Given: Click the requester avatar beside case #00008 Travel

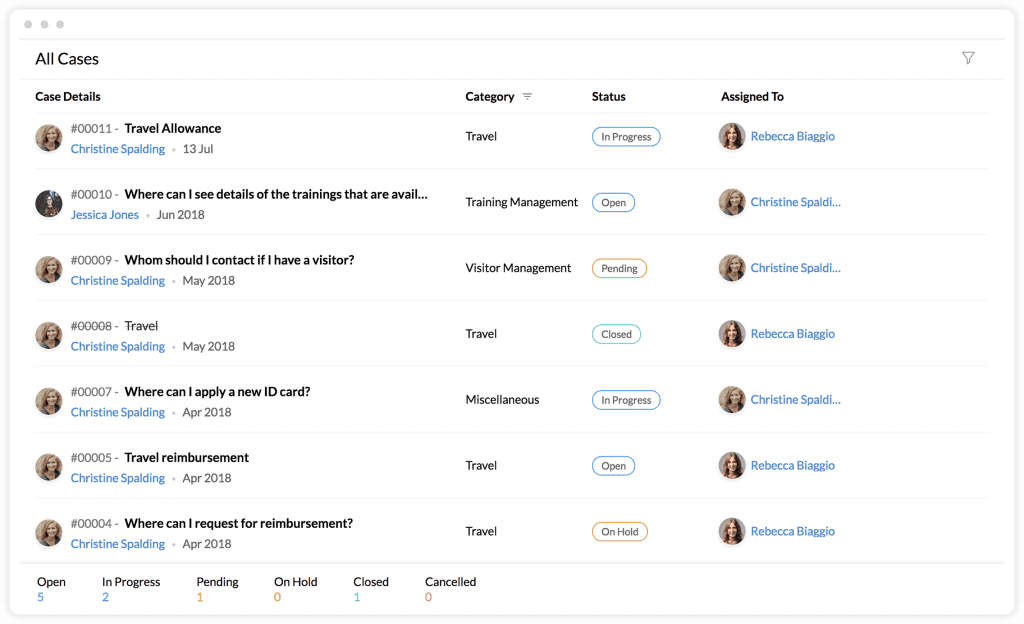Looking at the screenshot, I should tap(48, 334).
